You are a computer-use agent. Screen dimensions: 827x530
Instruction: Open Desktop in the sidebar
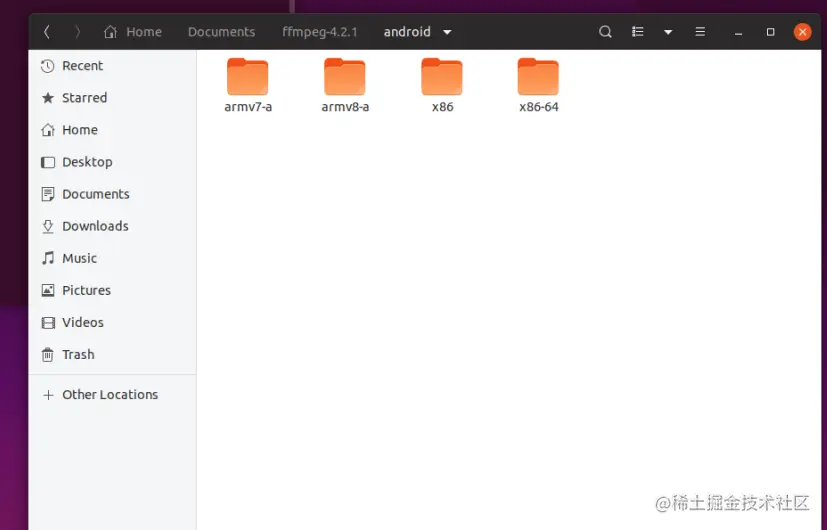coord(112,162)
